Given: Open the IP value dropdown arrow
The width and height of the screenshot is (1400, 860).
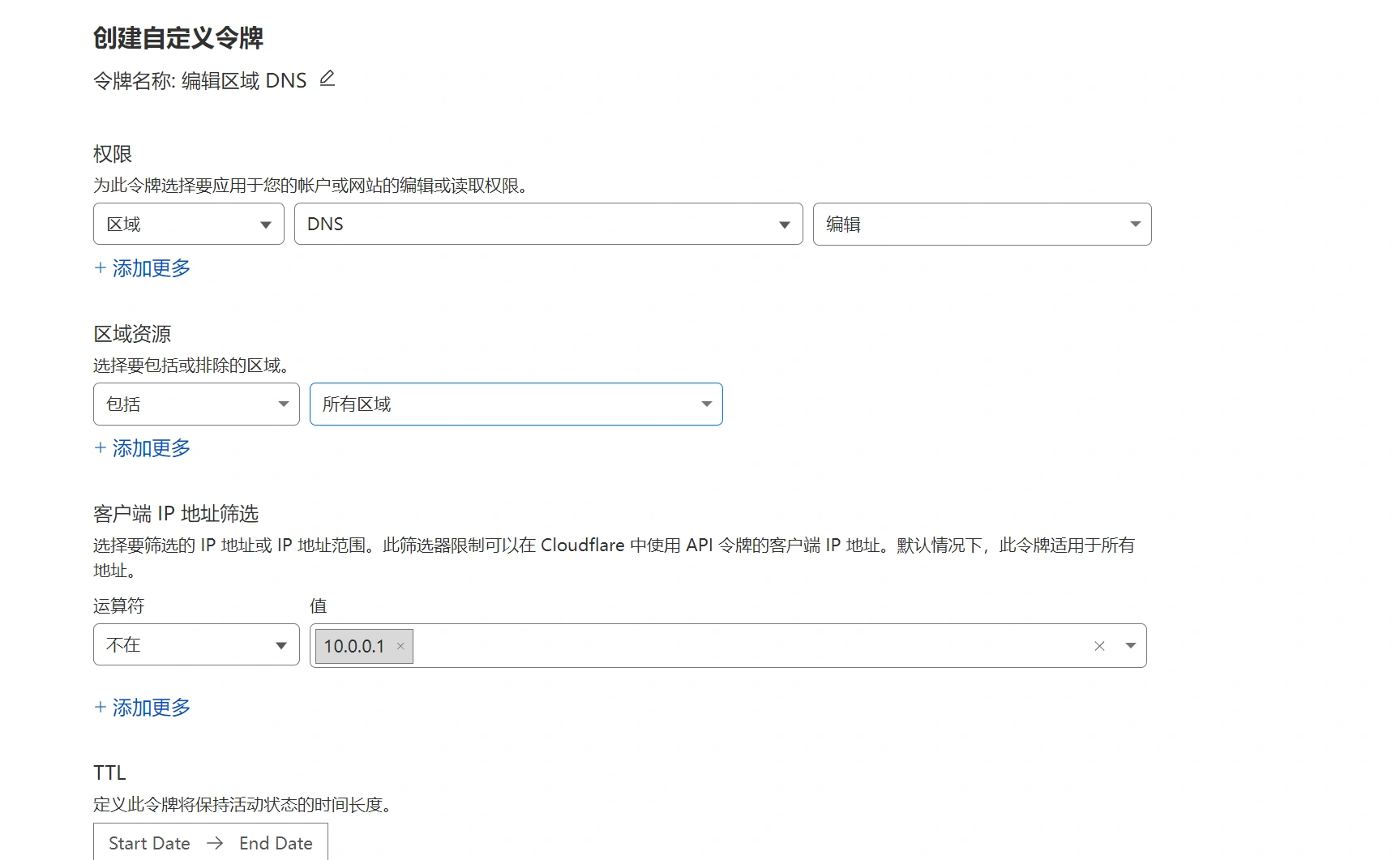Looking at the screenshot, I should click(x=1130, y=646).
